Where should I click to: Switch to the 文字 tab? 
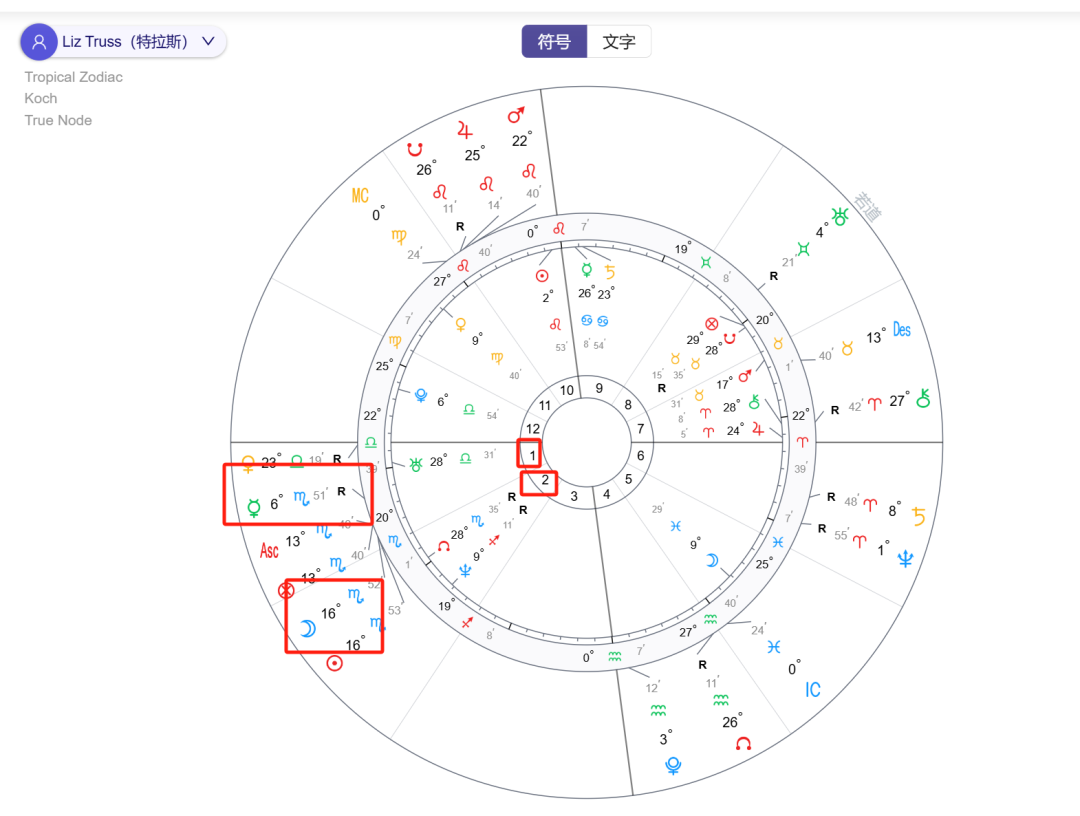(x=619, y=41)
